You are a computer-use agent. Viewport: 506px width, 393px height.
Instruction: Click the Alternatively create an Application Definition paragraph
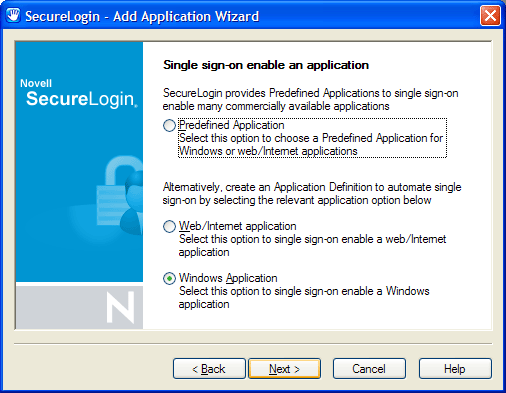pos(312,194)
